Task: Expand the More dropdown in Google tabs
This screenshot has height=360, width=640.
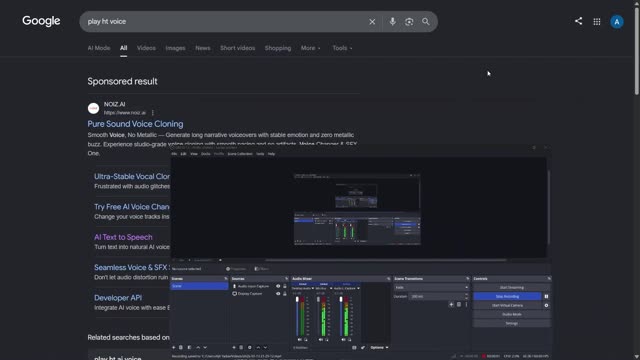Action: coord(311,48)
